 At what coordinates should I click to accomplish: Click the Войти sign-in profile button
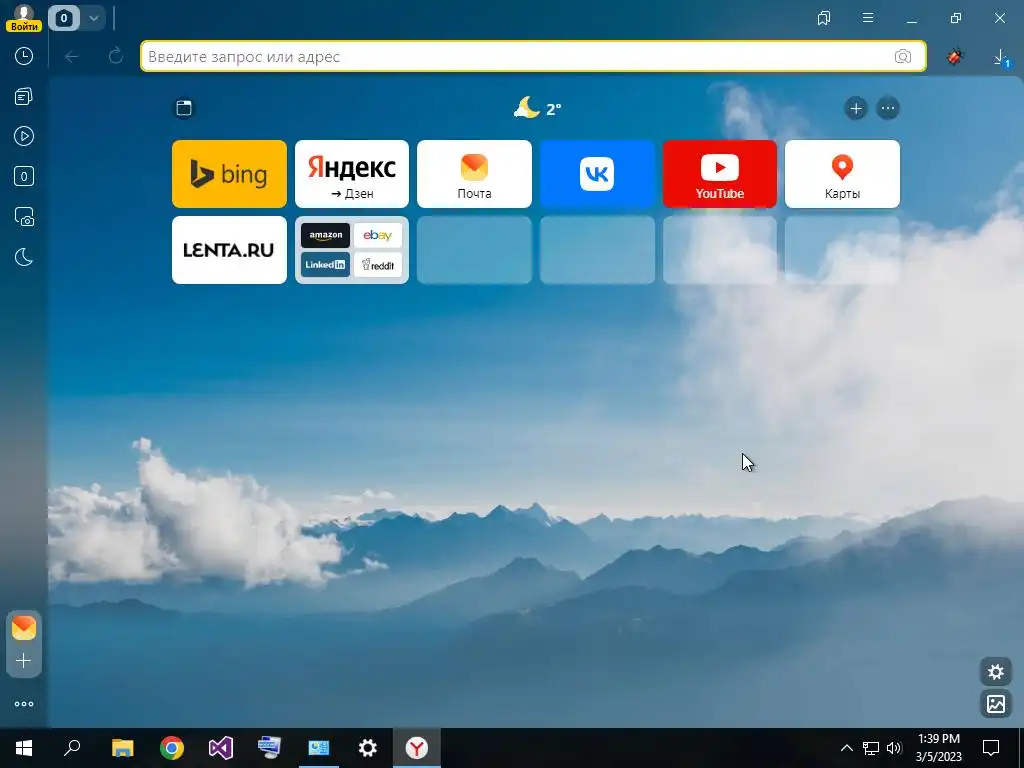click(24, 18)
